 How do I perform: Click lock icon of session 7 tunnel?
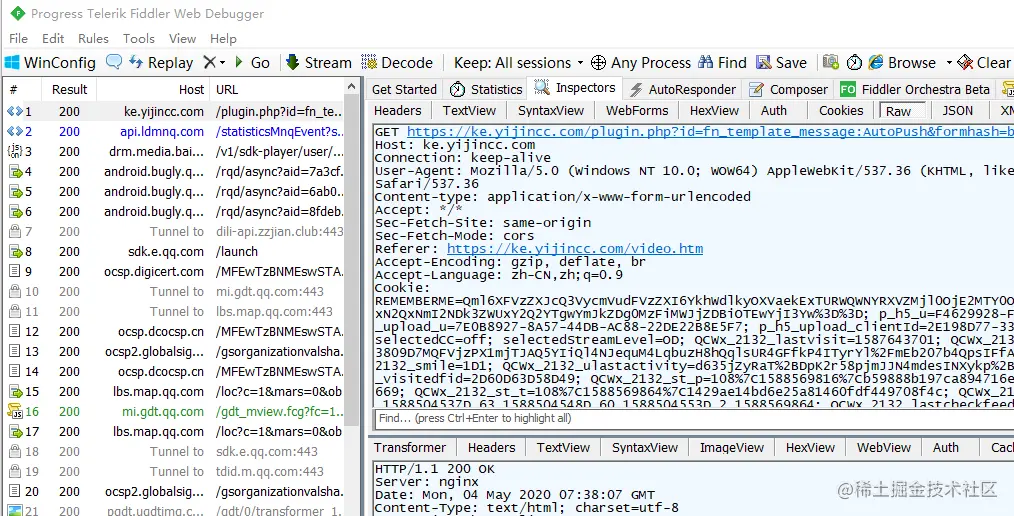click(x=14, y=231)
